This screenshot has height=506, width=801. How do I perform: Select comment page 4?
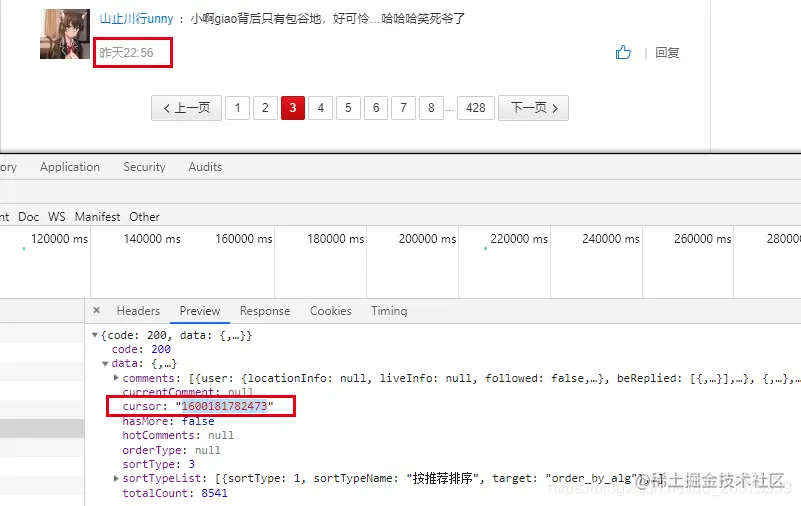click(x=321, y=108)
